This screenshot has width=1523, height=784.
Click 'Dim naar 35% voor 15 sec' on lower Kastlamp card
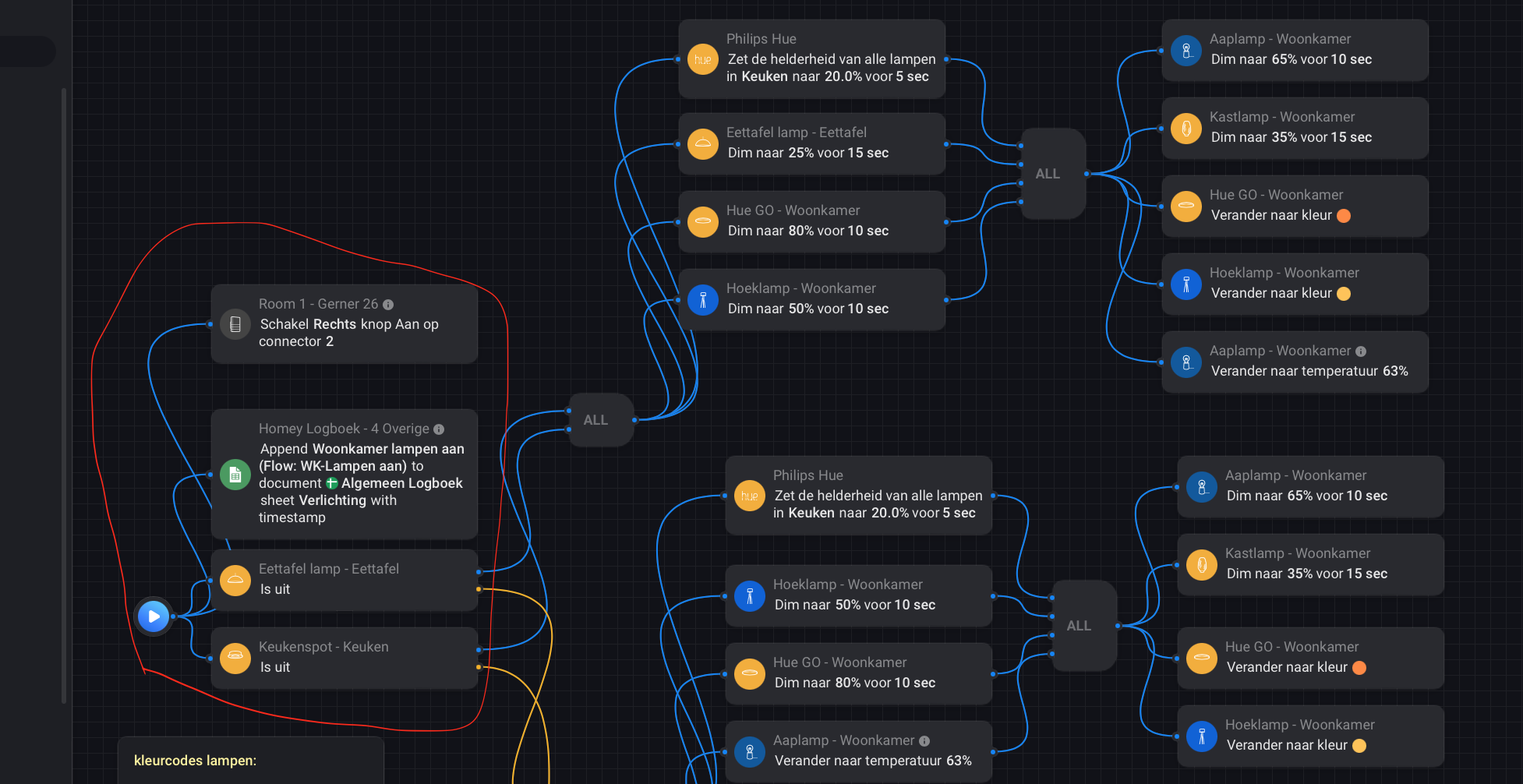tap(1307, 574)
